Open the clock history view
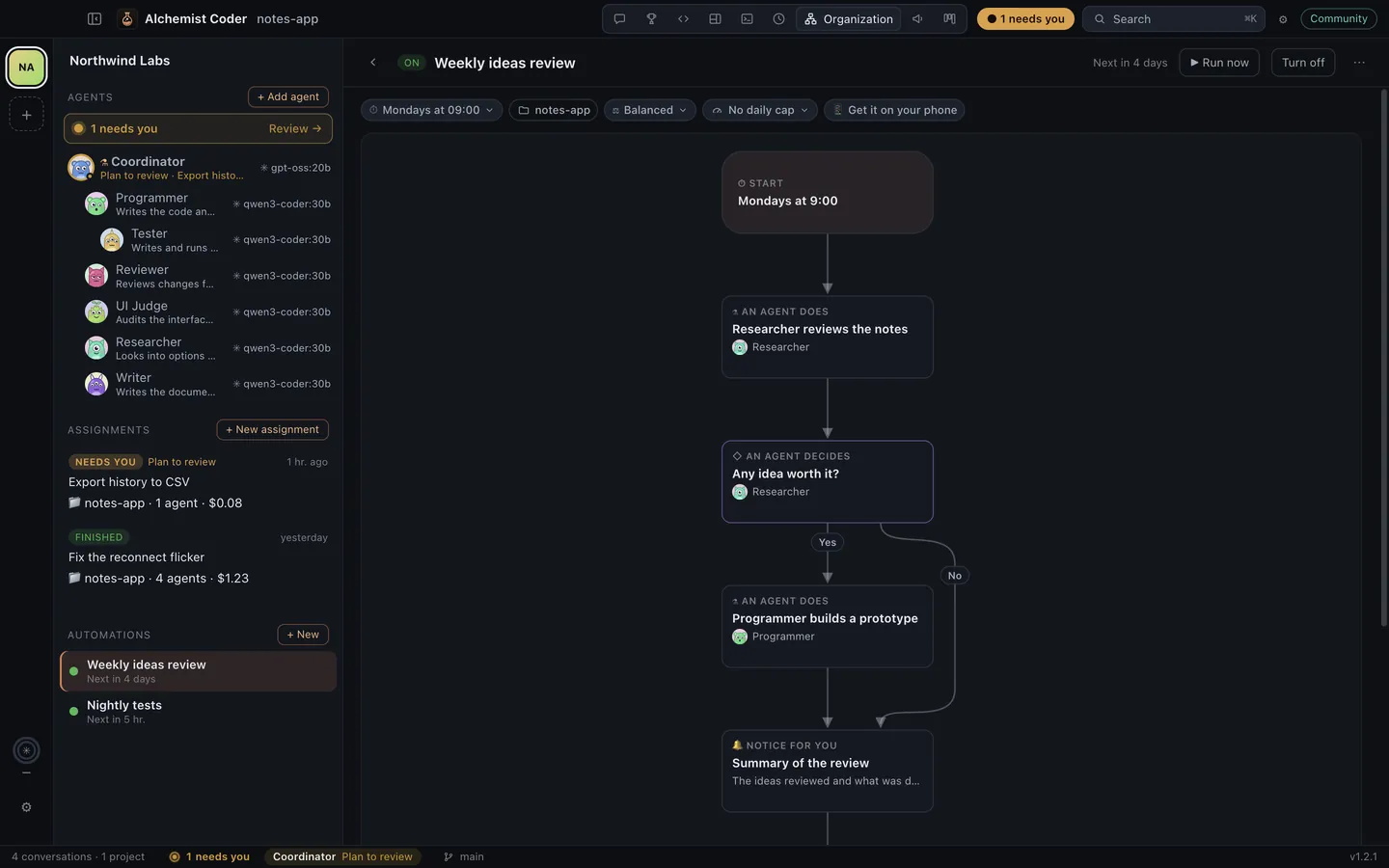 (x=778, y=18)
